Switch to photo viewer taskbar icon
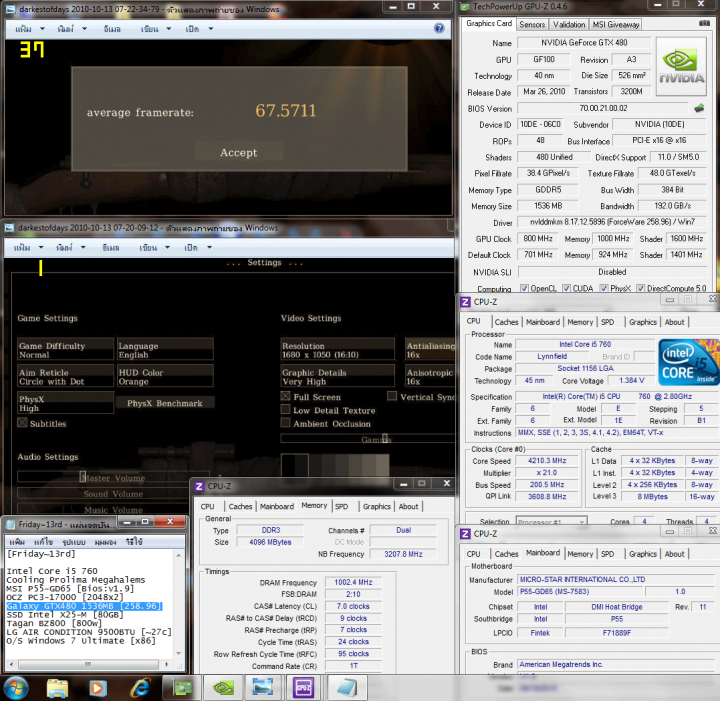Screen dimensions: 720x701 tap(263, 688)
